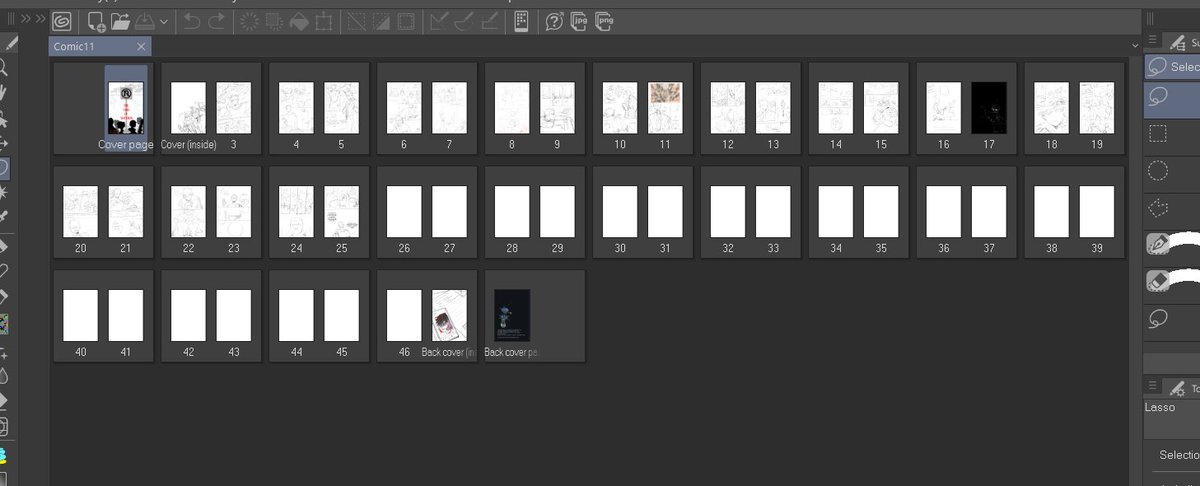Create a new file with New icon
Screen dimensions: 1200x486
(96, 21)
